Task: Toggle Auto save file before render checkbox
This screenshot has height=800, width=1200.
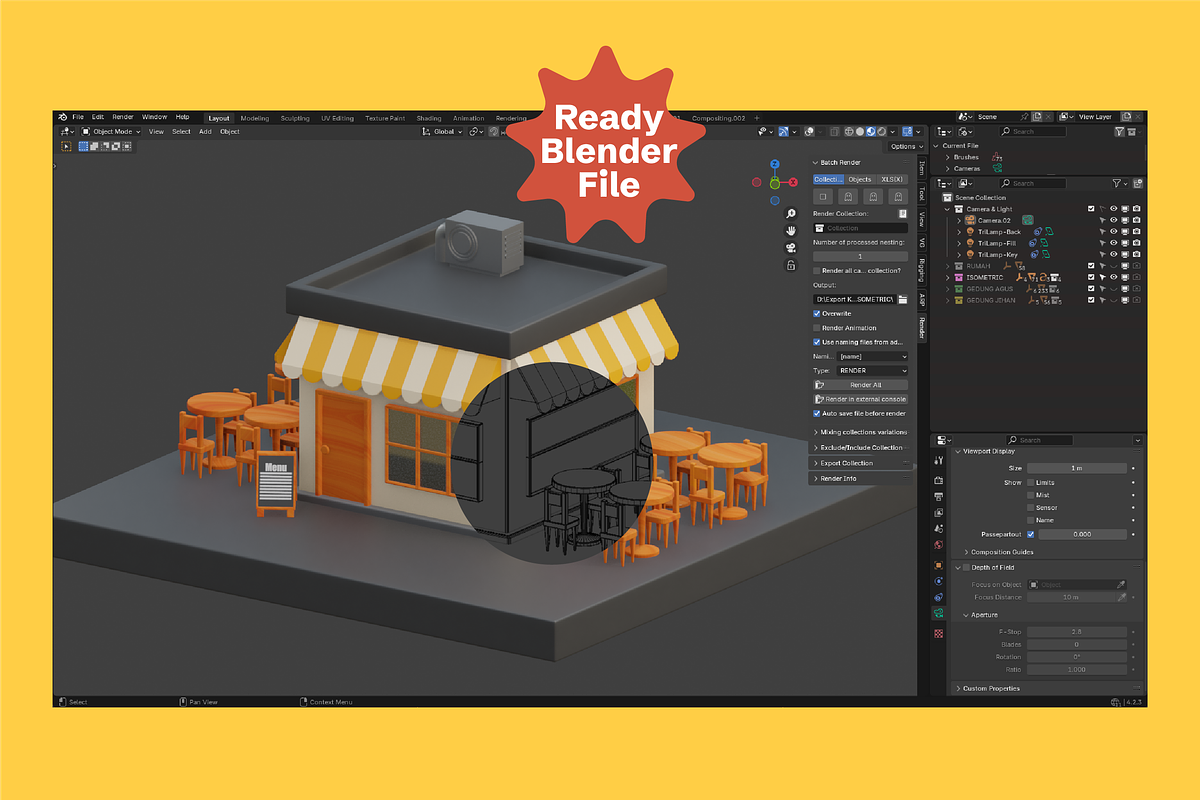Action: (x=817, y=413)
